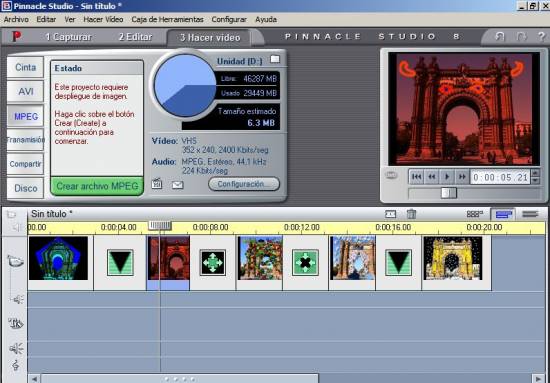Select the four-arrow expand transition
550x383 pixels.
pos(213,262)
